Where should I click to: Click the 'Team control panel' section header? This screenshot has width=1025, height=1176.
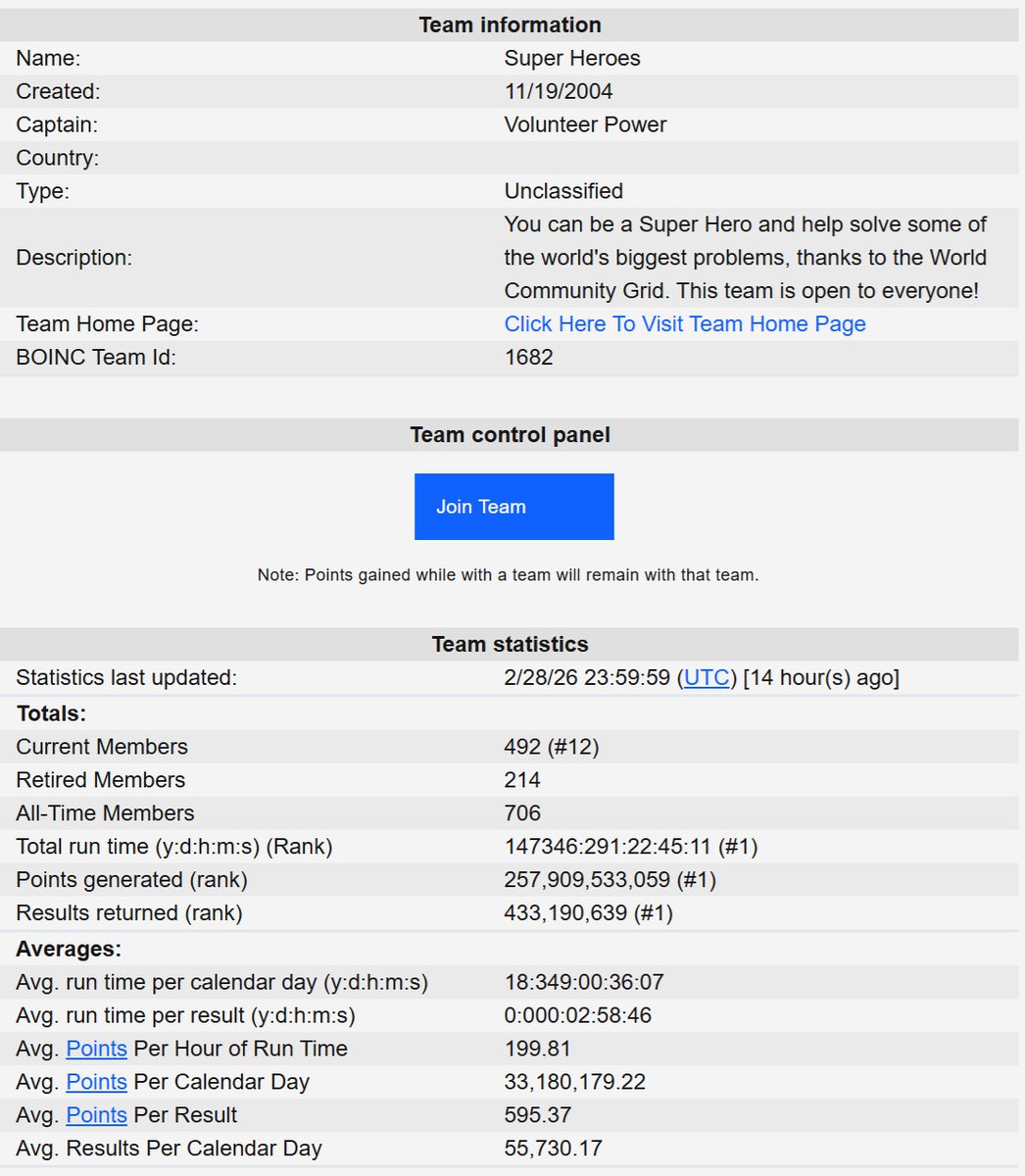[510, 434]
